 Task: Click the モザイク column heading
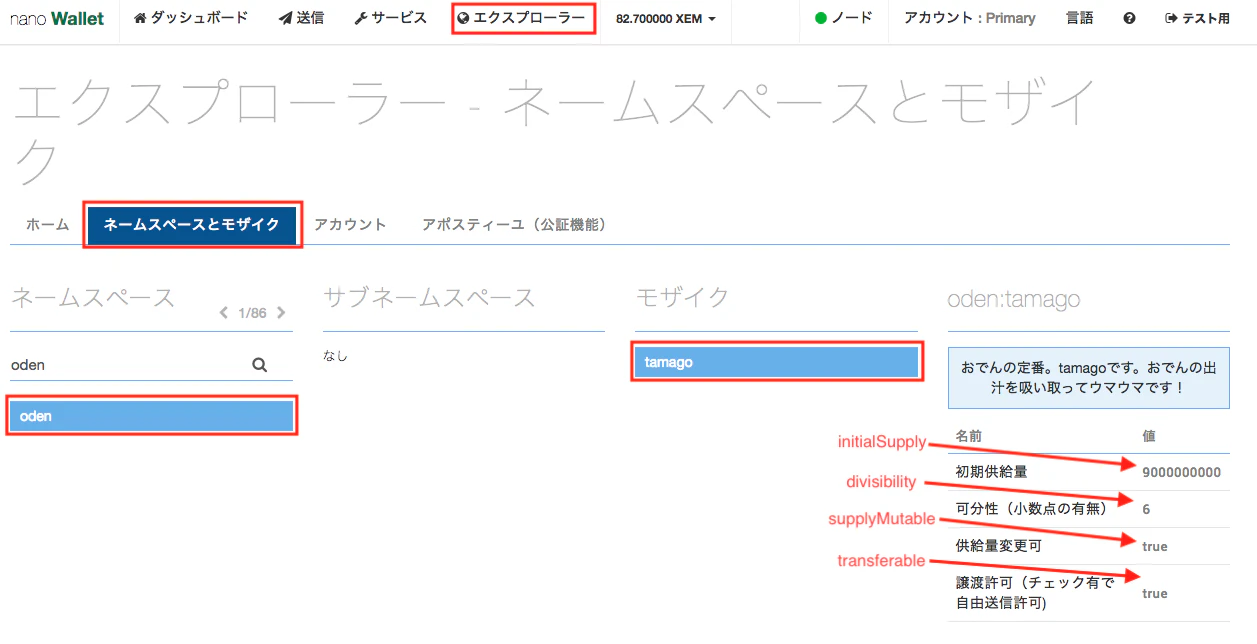[683, 297]
